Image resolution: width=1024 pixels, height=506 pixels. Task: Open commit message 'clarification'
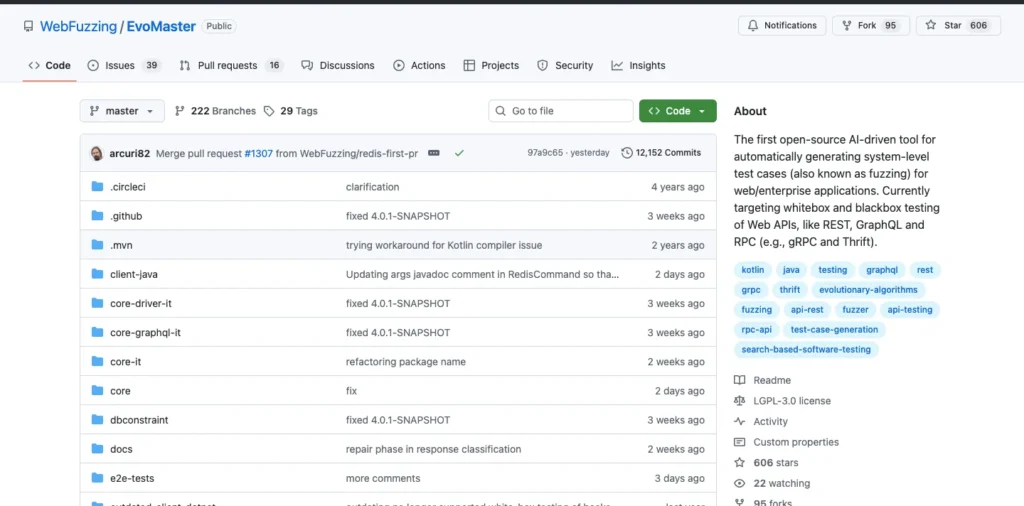[x=372, y=187]
